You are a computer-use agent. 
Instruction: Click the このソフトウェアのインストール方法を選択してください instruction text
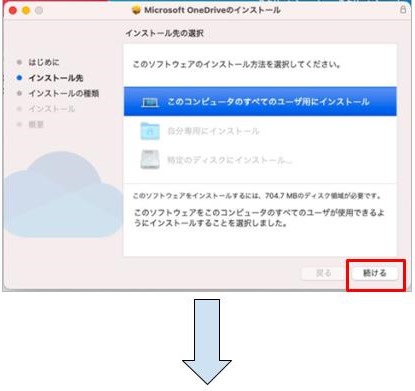(236, 64)
